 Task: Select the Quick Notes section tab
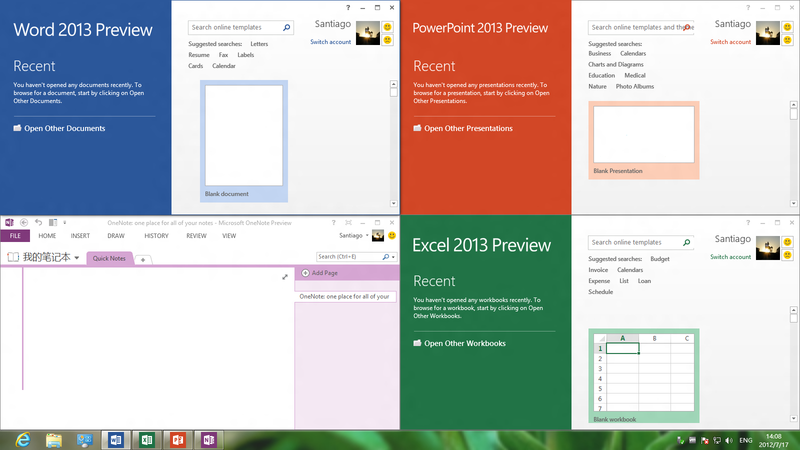(x=109, y=258)
